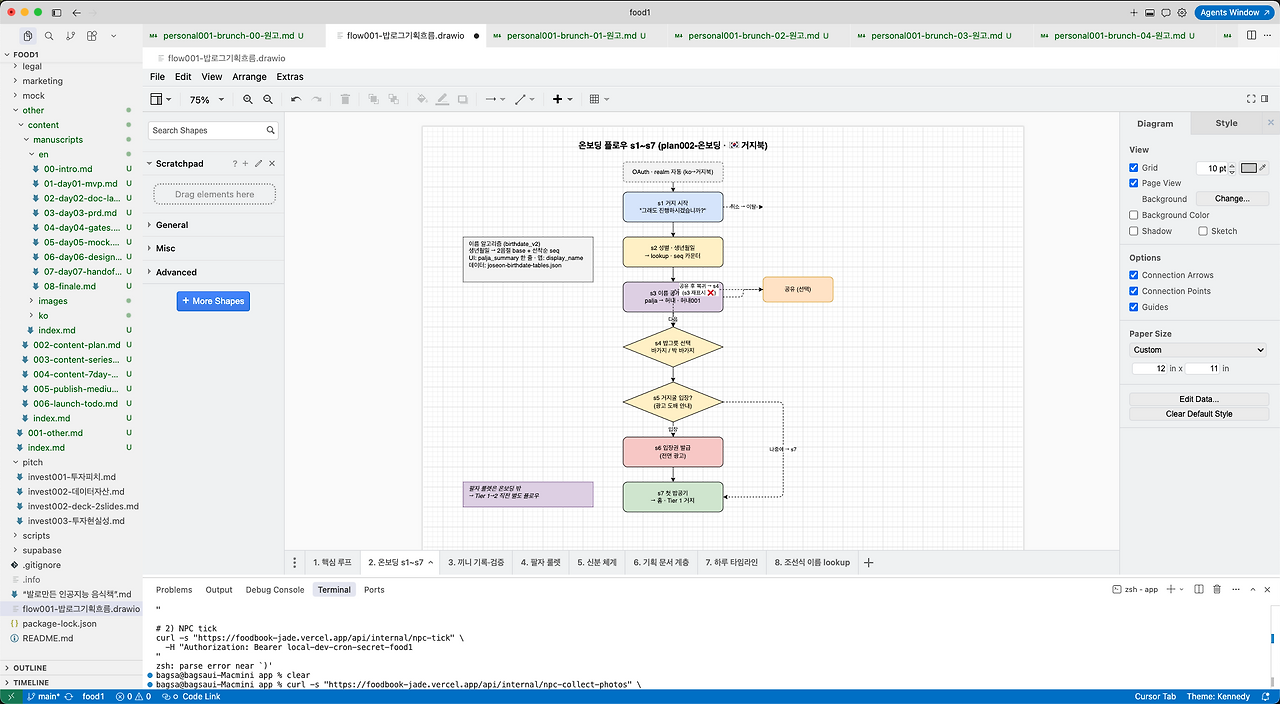1280x704 pixels.
Task: Click the shadow toolbar icon
Action: pos(462,99)
